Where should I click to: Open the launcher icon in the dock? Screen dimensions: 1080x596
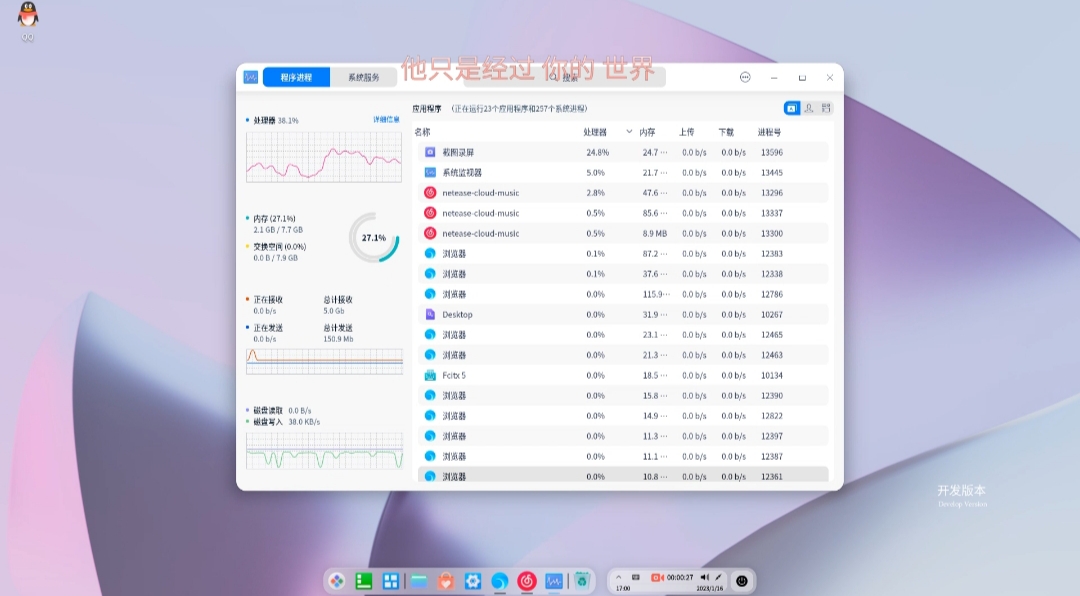point(336,581)
